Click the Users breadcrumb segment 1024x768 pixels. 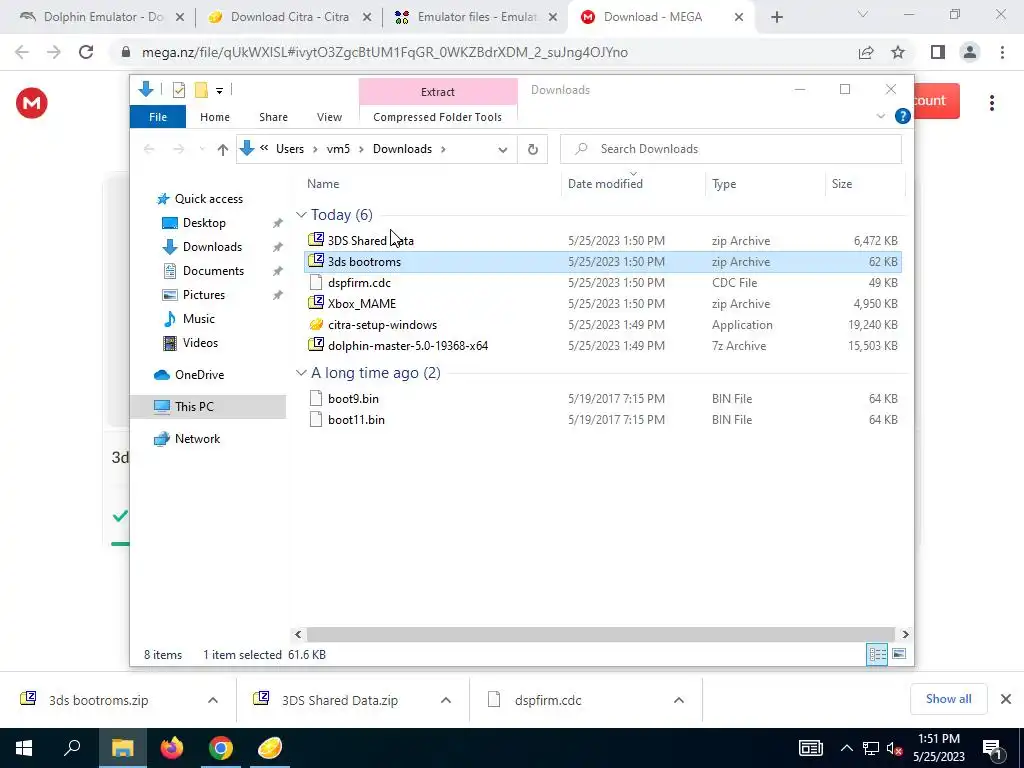(x=290, y=149)
